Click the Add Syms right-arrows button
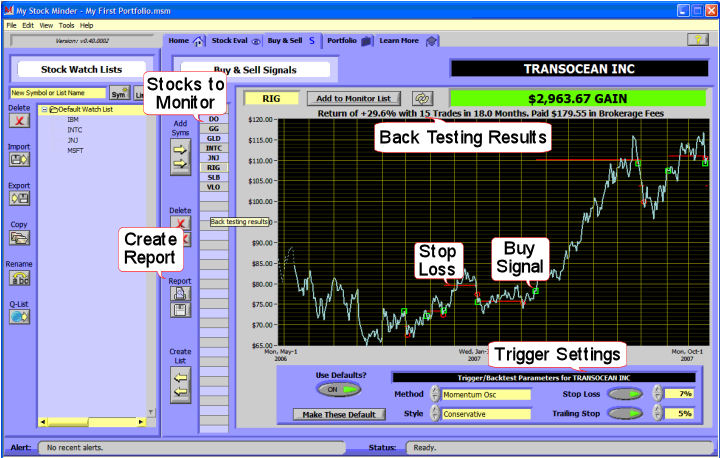The width and height of the screenshot is (720, 458). coord(180,157)
